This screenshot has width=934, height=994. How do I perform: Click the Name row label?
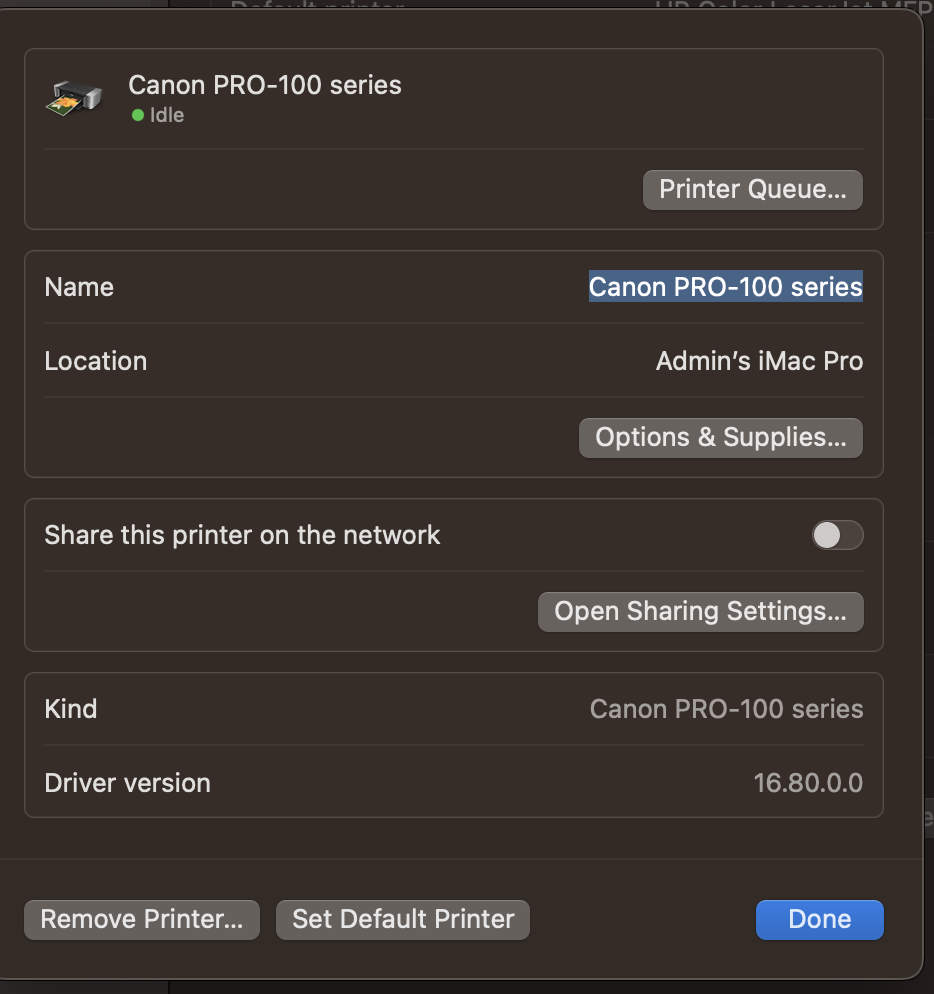79,287
